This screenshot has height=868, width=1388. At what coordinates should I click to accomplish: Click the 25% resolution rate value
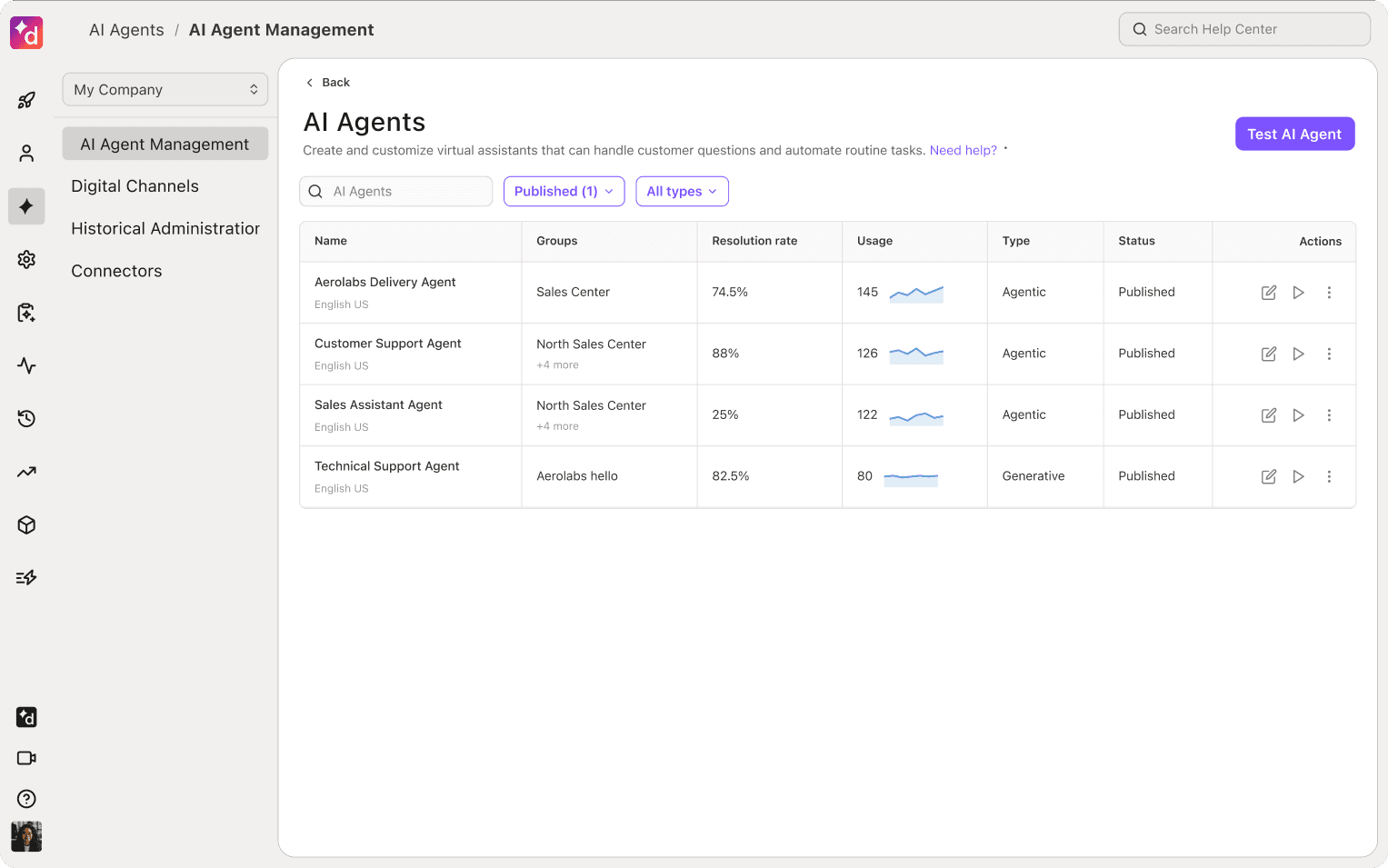[725, 414]
